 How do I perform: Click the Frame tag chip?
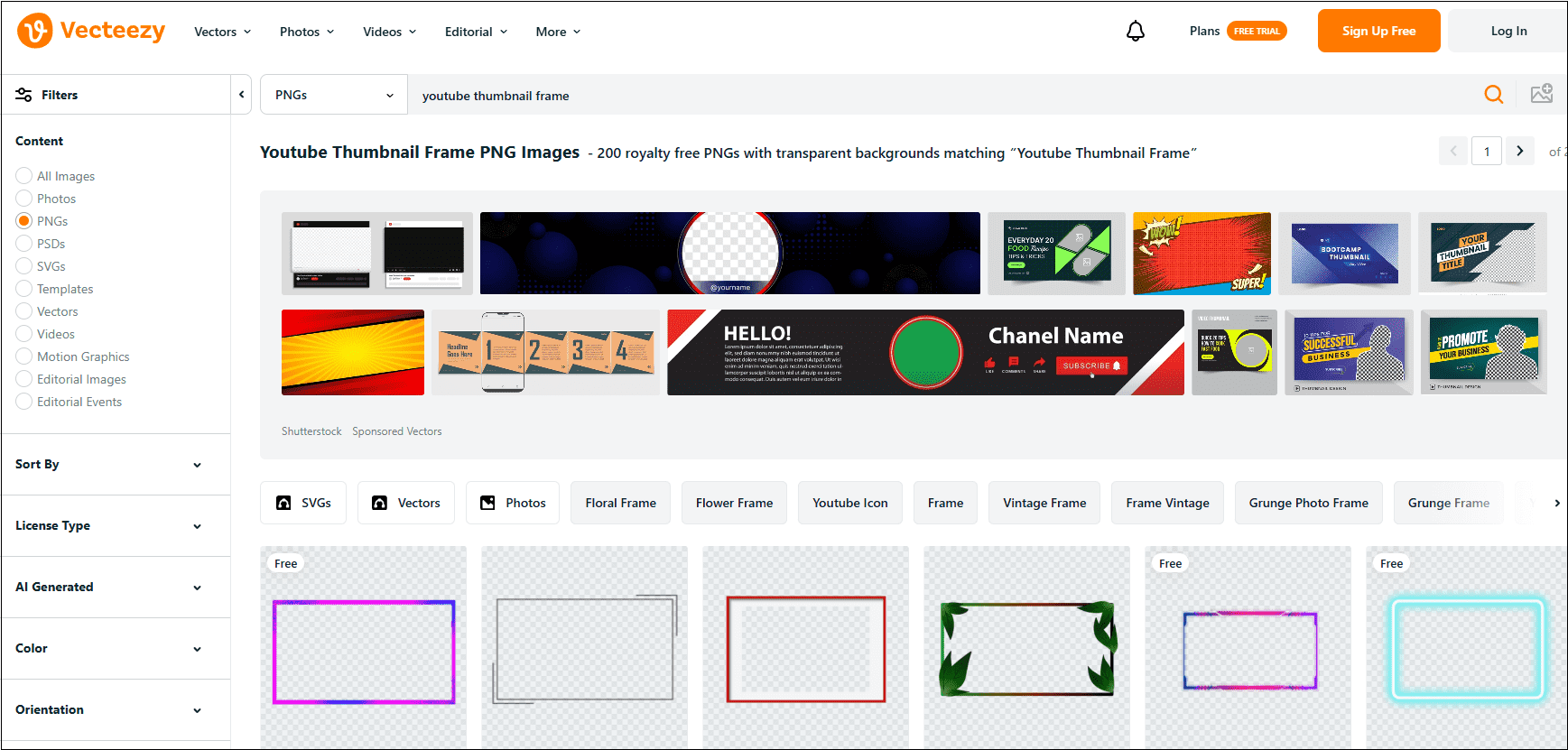pos(945,503)
